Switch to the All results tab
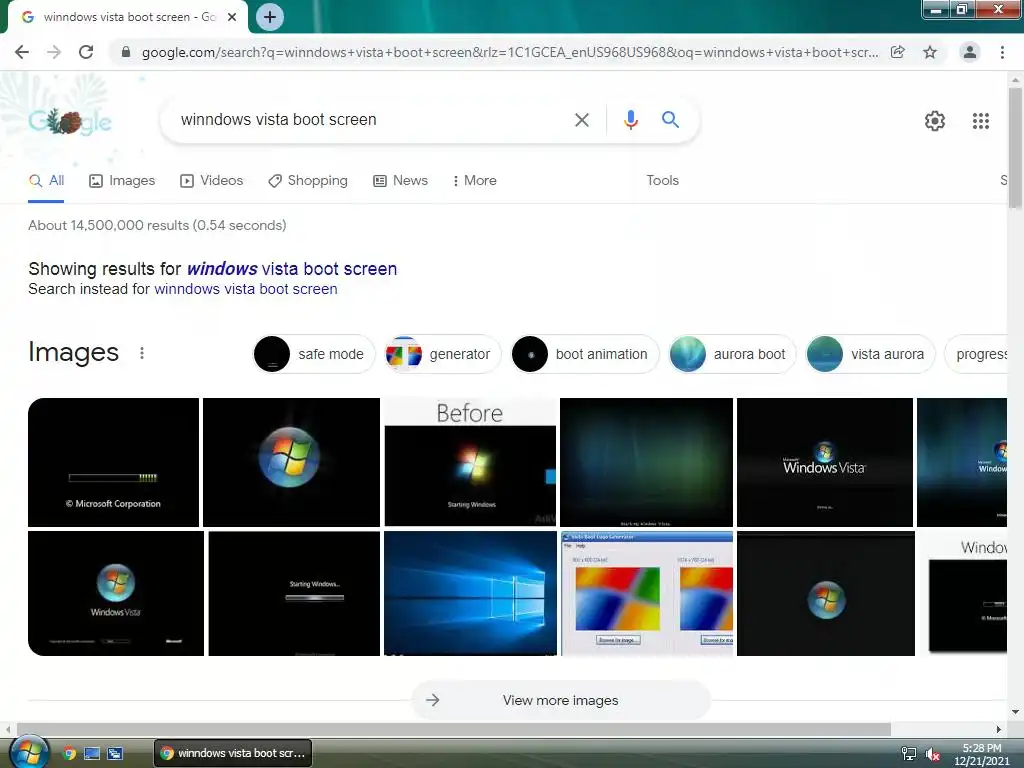The width and height of the screenshot is (1024, 768). coord(46,181)
